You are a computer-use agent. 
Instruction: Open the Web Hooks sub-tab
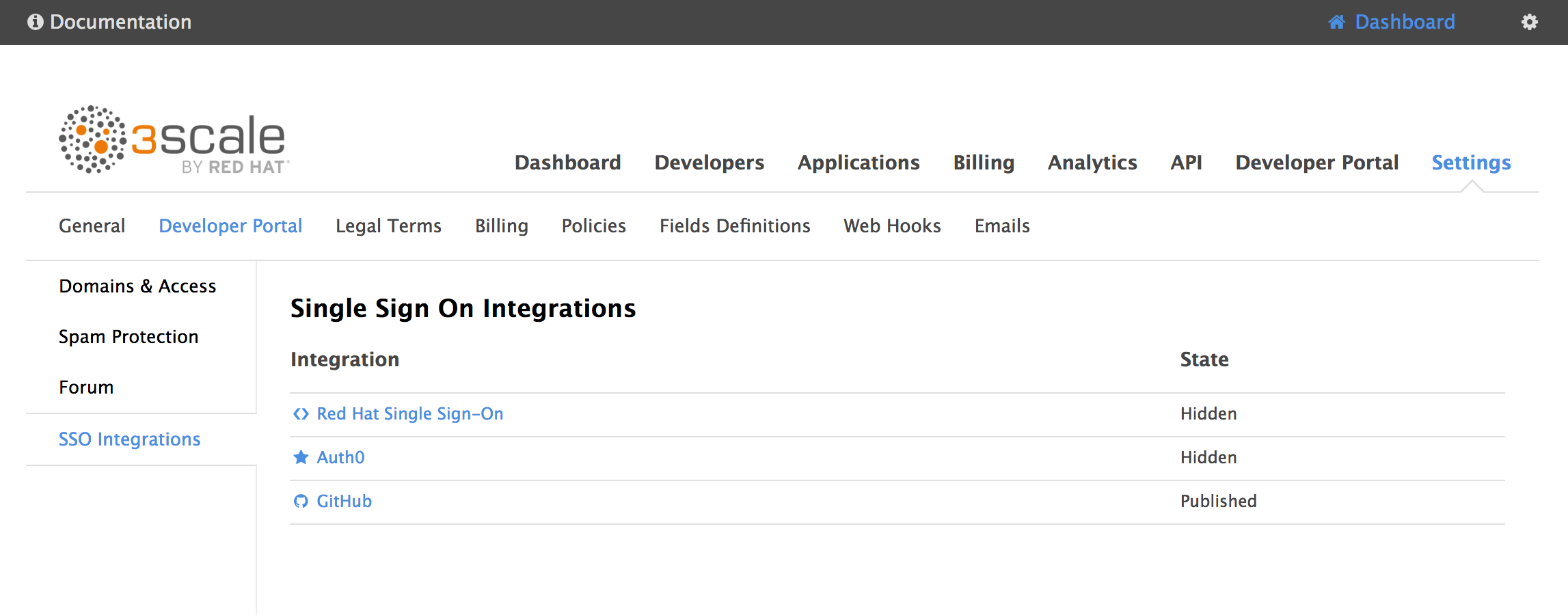[892, 225]
